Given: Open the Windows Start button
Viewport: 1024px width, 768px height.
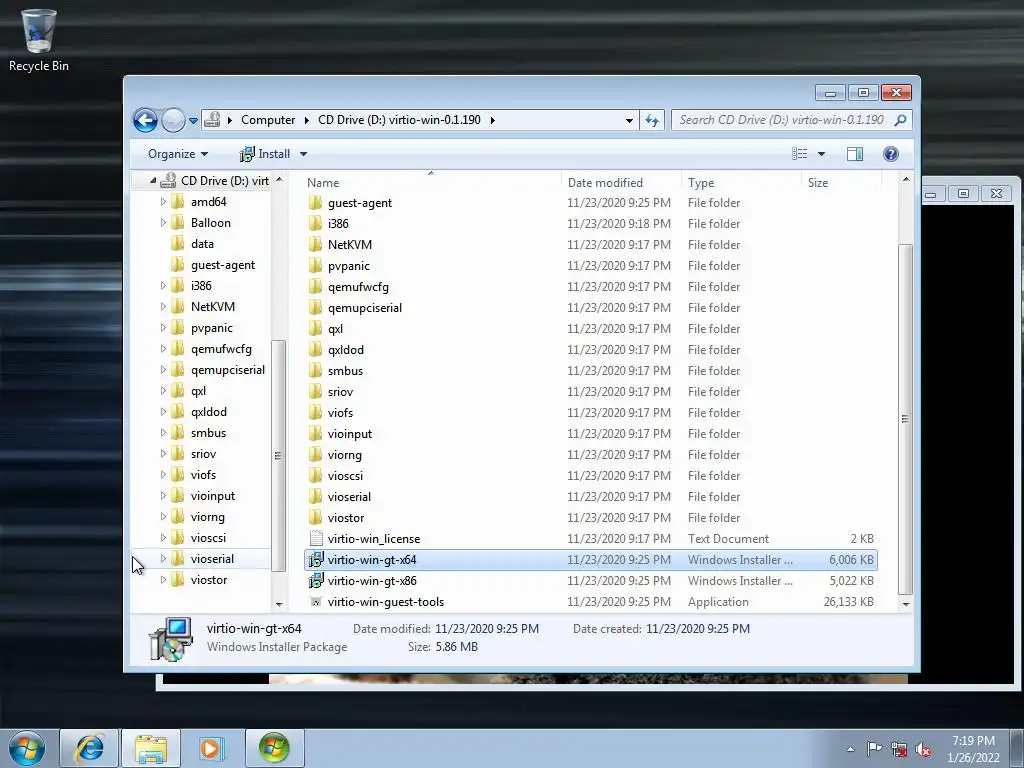Looking at the screenshot, I should [x=27, y=748].
